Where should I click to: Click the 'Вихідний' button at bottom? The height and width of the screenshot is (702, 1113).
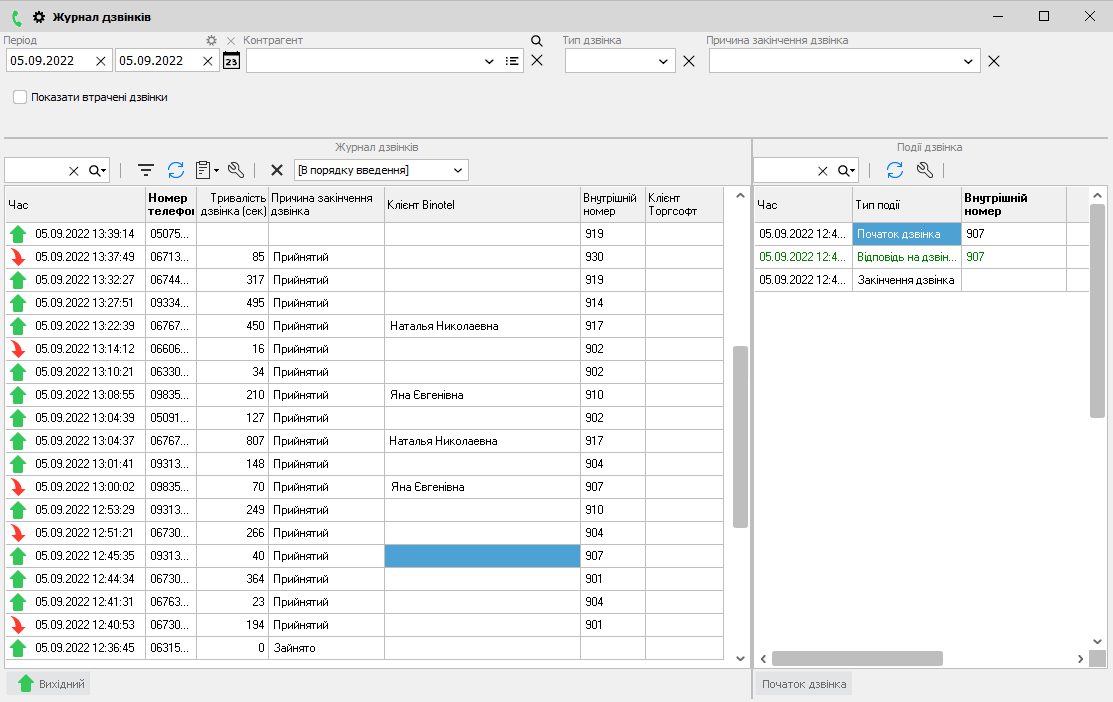(49, 684)
